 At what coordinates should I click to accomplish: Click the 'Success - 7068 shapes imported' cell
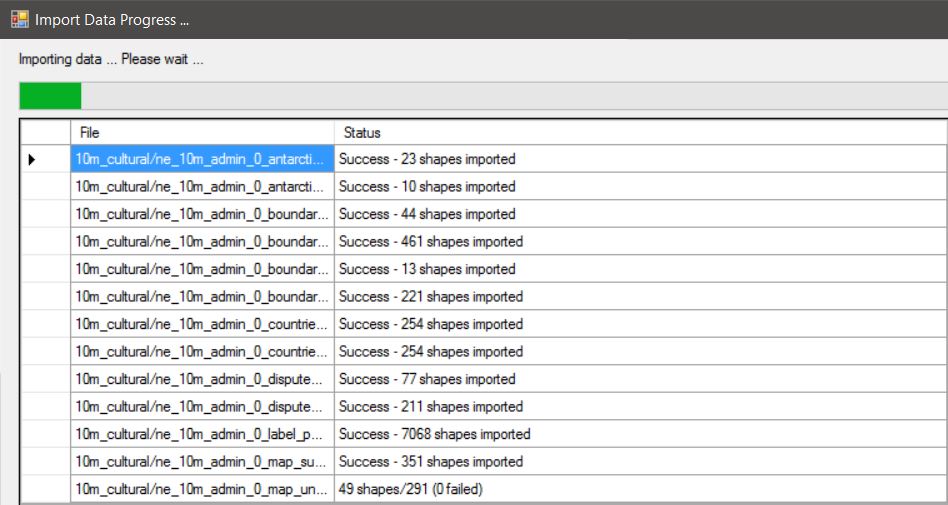[x=434, y=434]
